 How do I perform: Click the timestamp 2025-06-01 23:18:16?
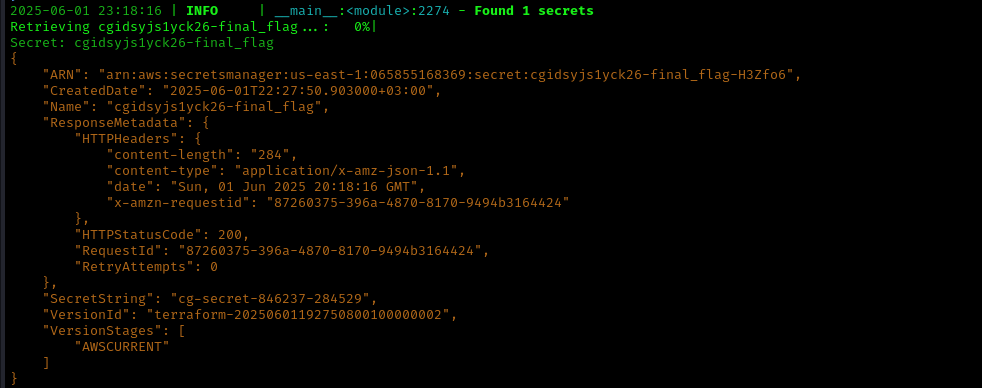coord(86,11)
